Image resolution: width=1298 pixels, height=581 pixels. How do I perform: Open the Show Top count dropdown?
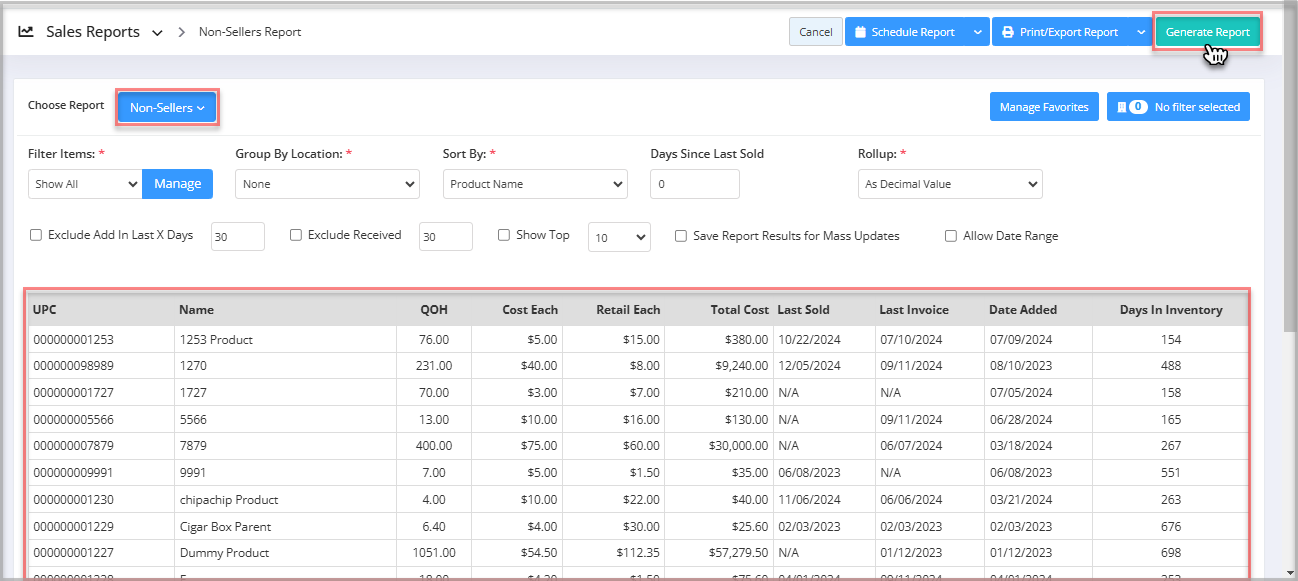click(x=619, y=237)
